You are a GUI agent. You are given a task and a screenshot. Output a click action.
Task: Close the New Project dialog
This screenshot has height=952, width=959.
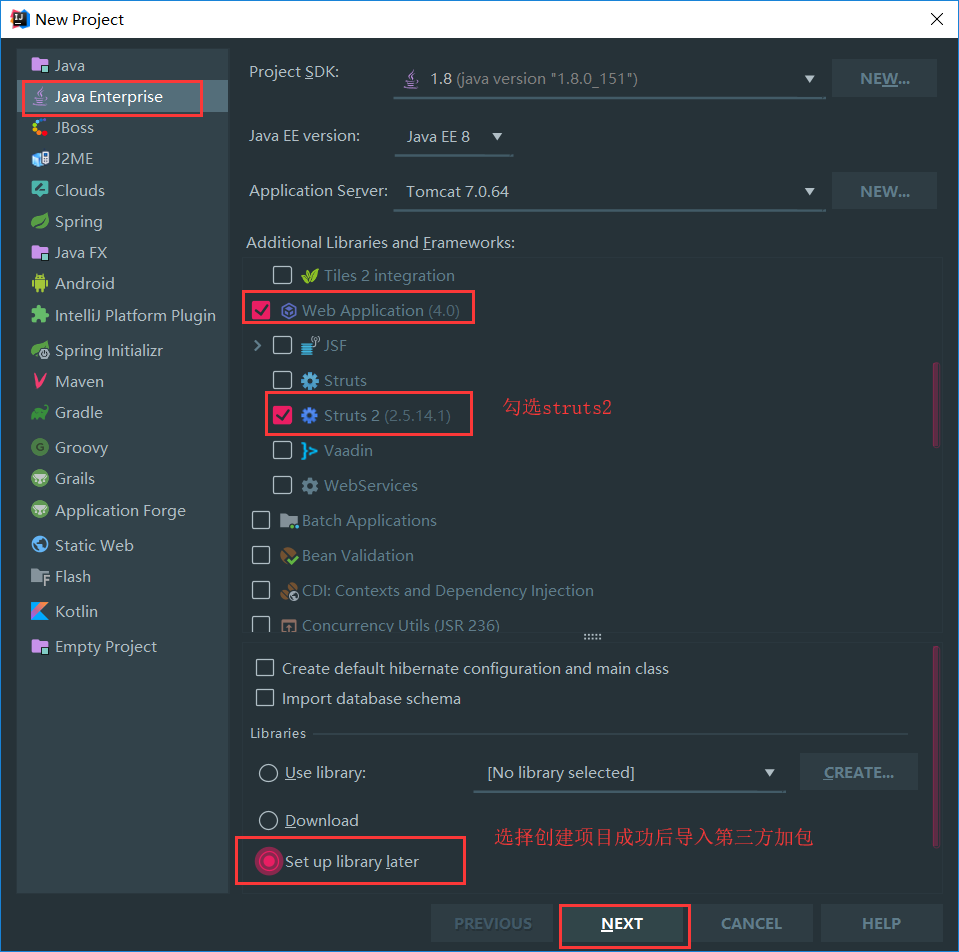(936, 19)
